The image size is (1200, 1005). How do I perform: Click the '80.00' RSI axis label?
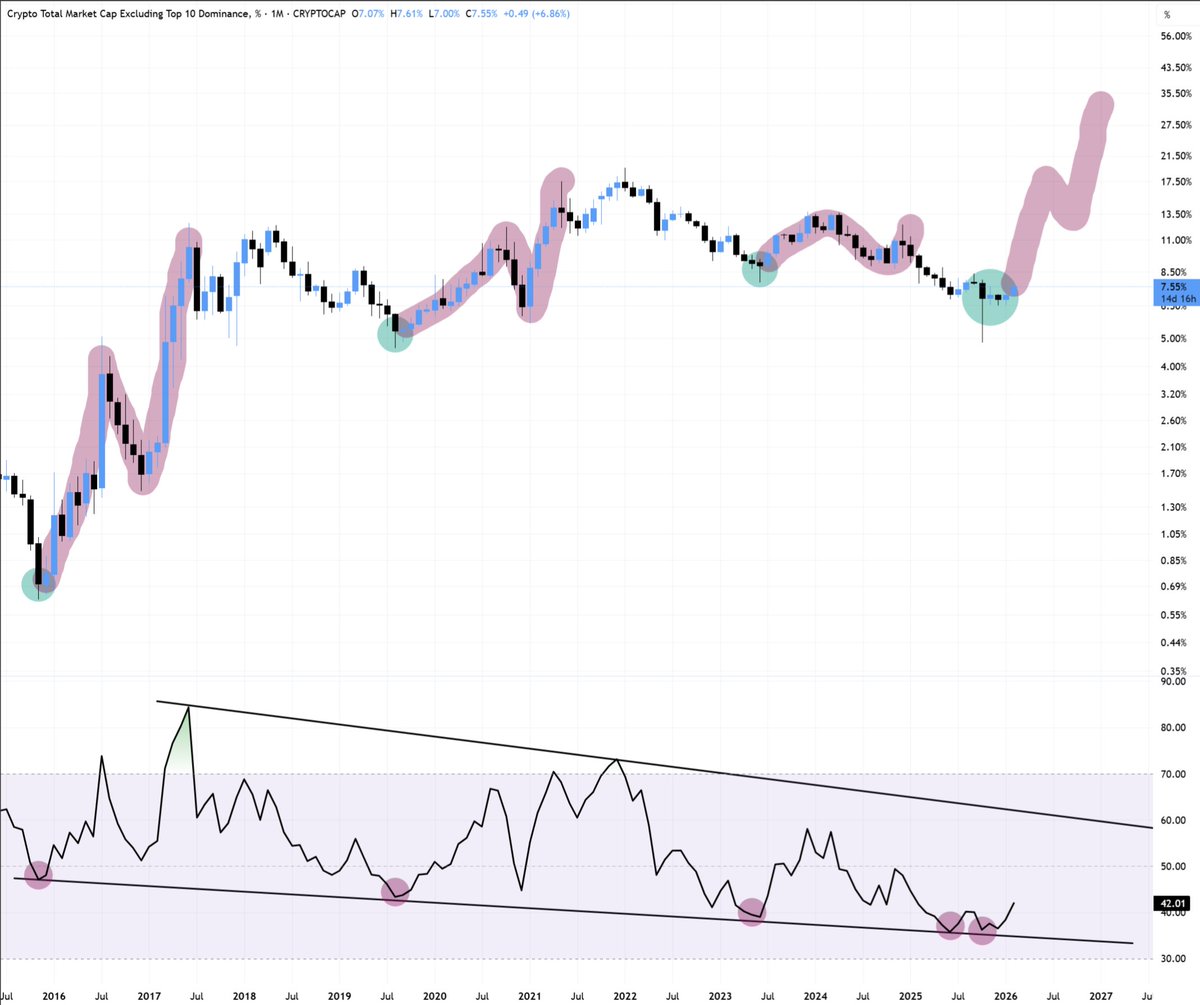(x=1171, y=727)
